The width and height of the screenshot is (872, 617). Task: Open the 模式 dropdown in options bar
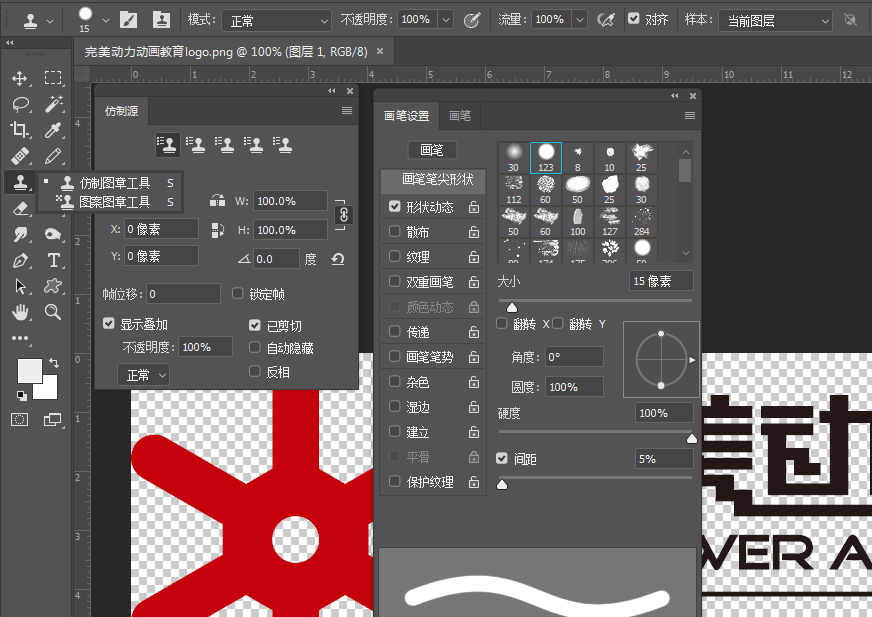275,20
